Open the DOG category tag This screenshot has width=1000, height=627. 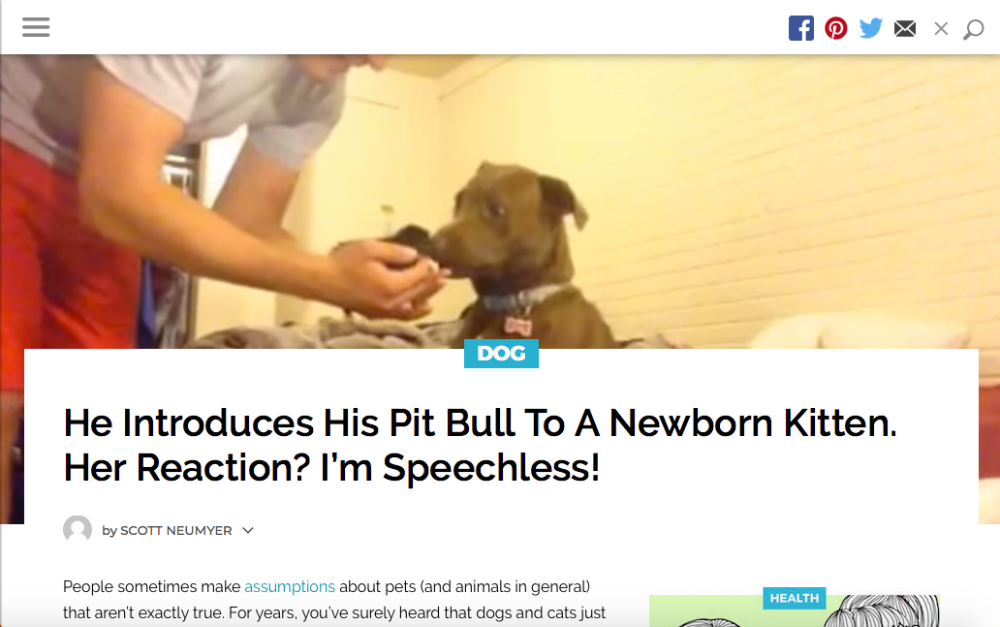(501, 353)
